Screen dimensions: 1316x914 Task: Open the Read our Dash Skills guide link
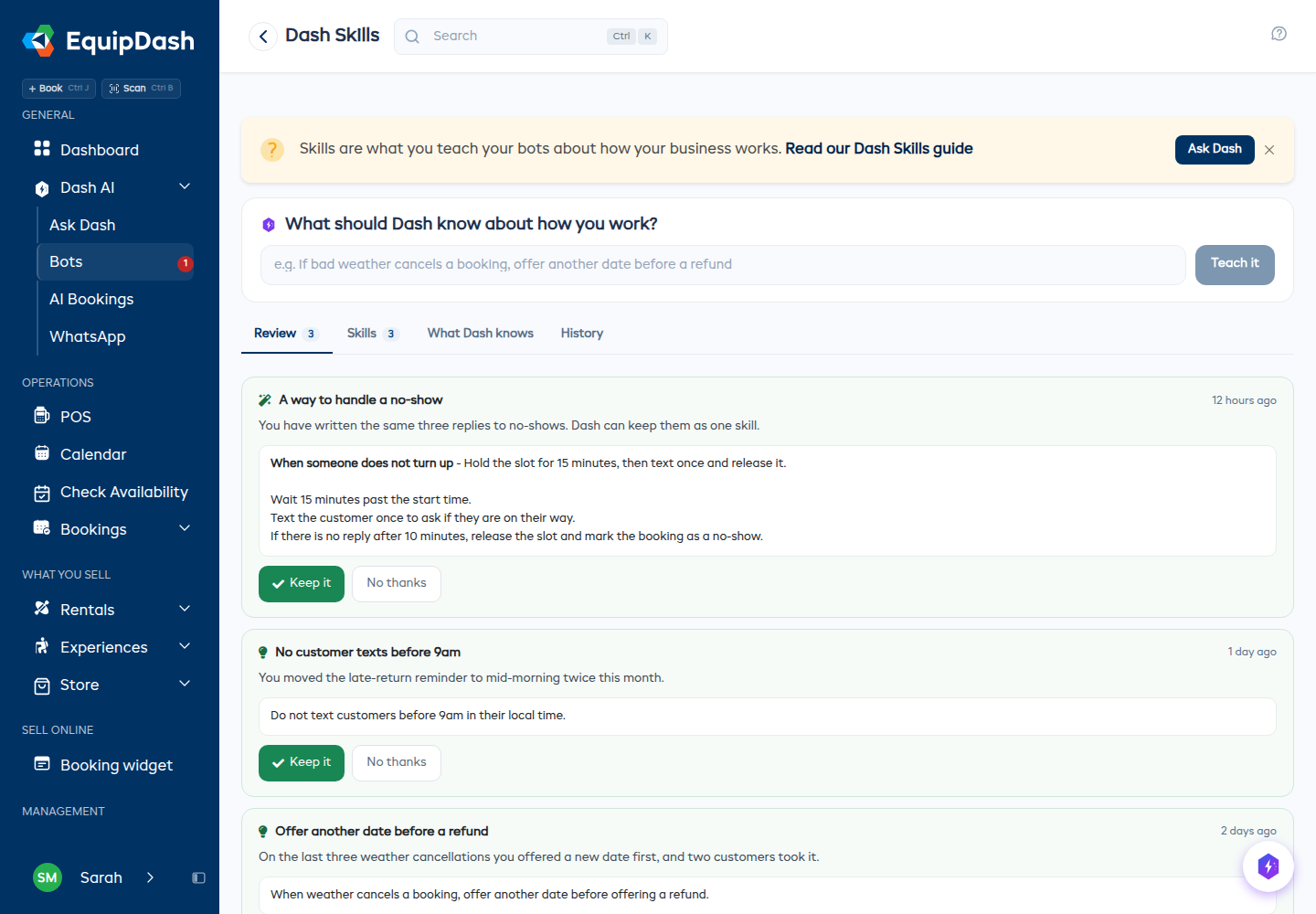point(879,149)
